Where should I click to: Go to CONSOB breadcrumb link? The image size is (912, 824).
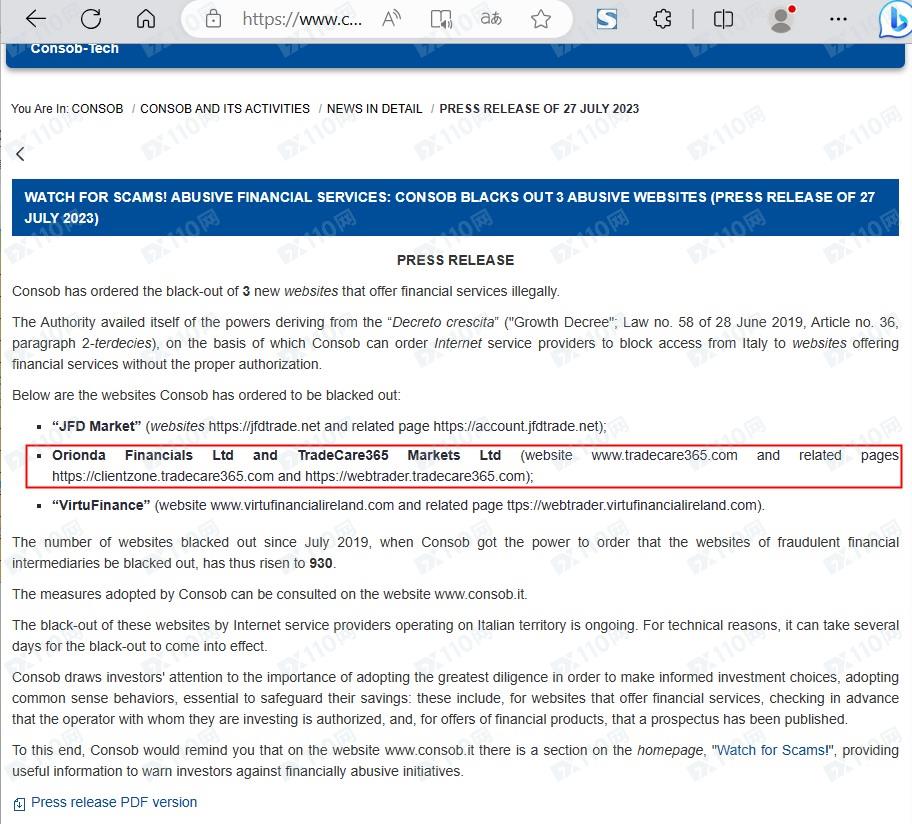click(98, 109)
